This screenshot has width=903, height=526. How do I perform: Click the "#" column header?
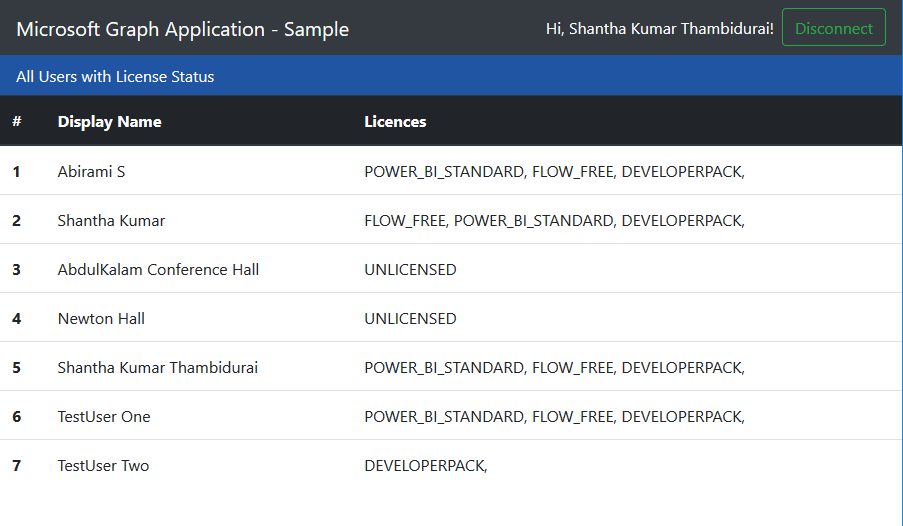pos(17,121)
